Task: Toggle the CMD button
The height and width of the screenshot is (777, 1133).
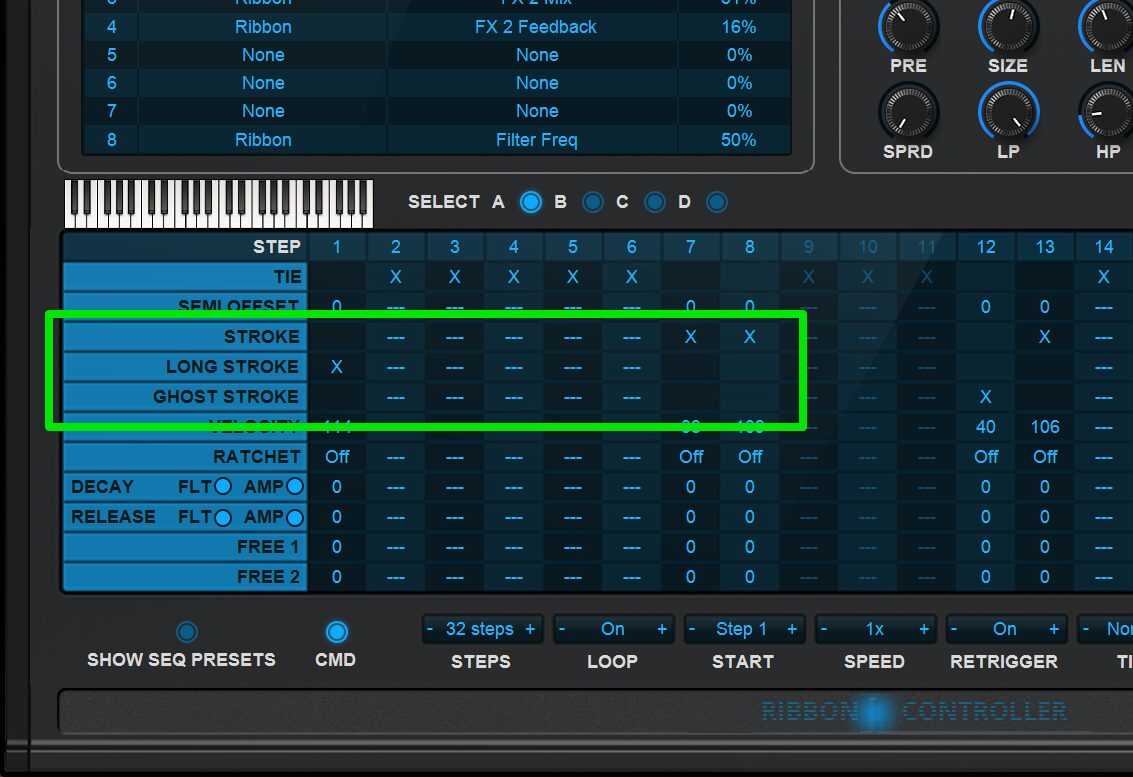Action: click(336, 632)
